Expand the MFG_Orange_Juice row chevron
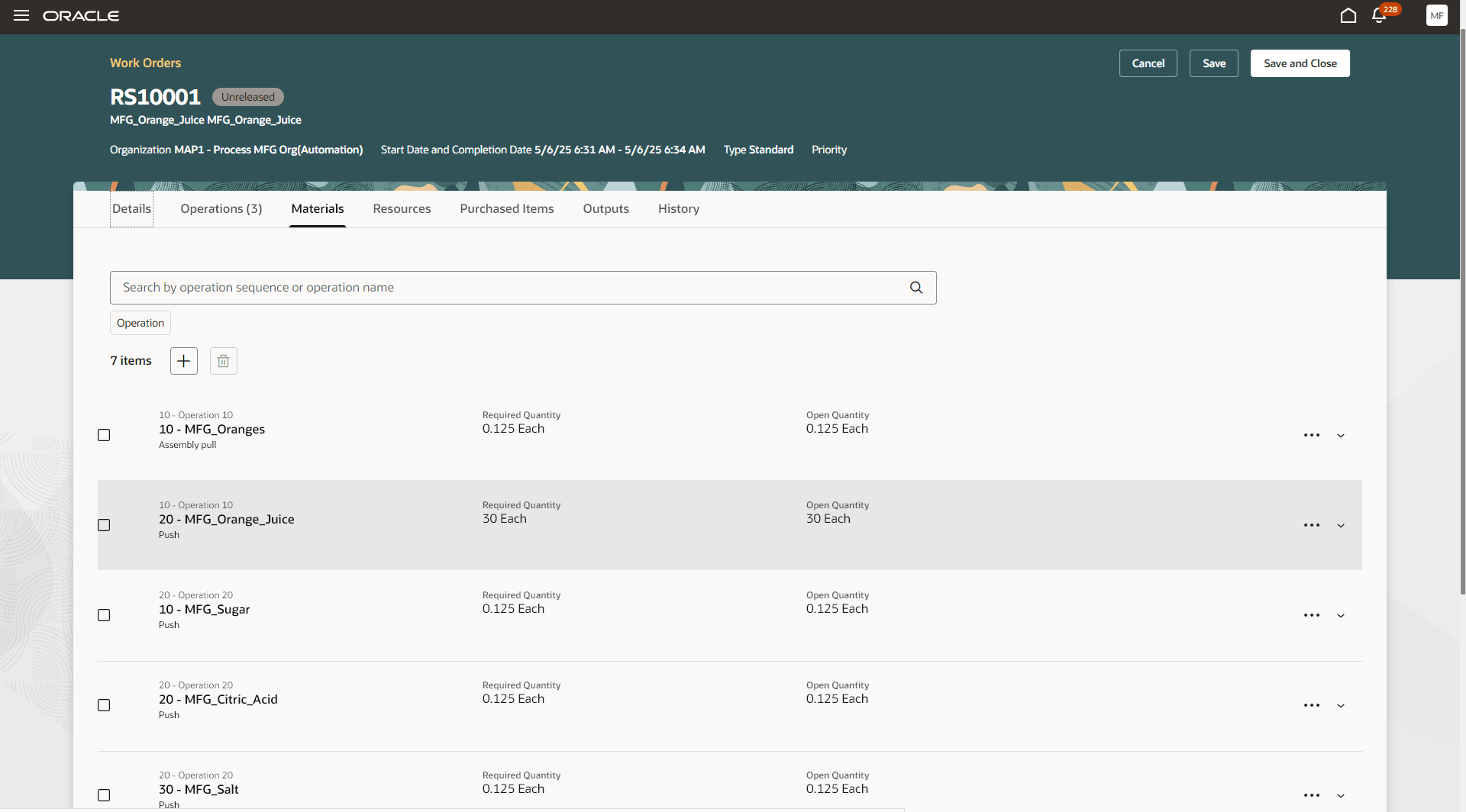This screenshot has height=812, width=1466. click(x=1342, y=525)
